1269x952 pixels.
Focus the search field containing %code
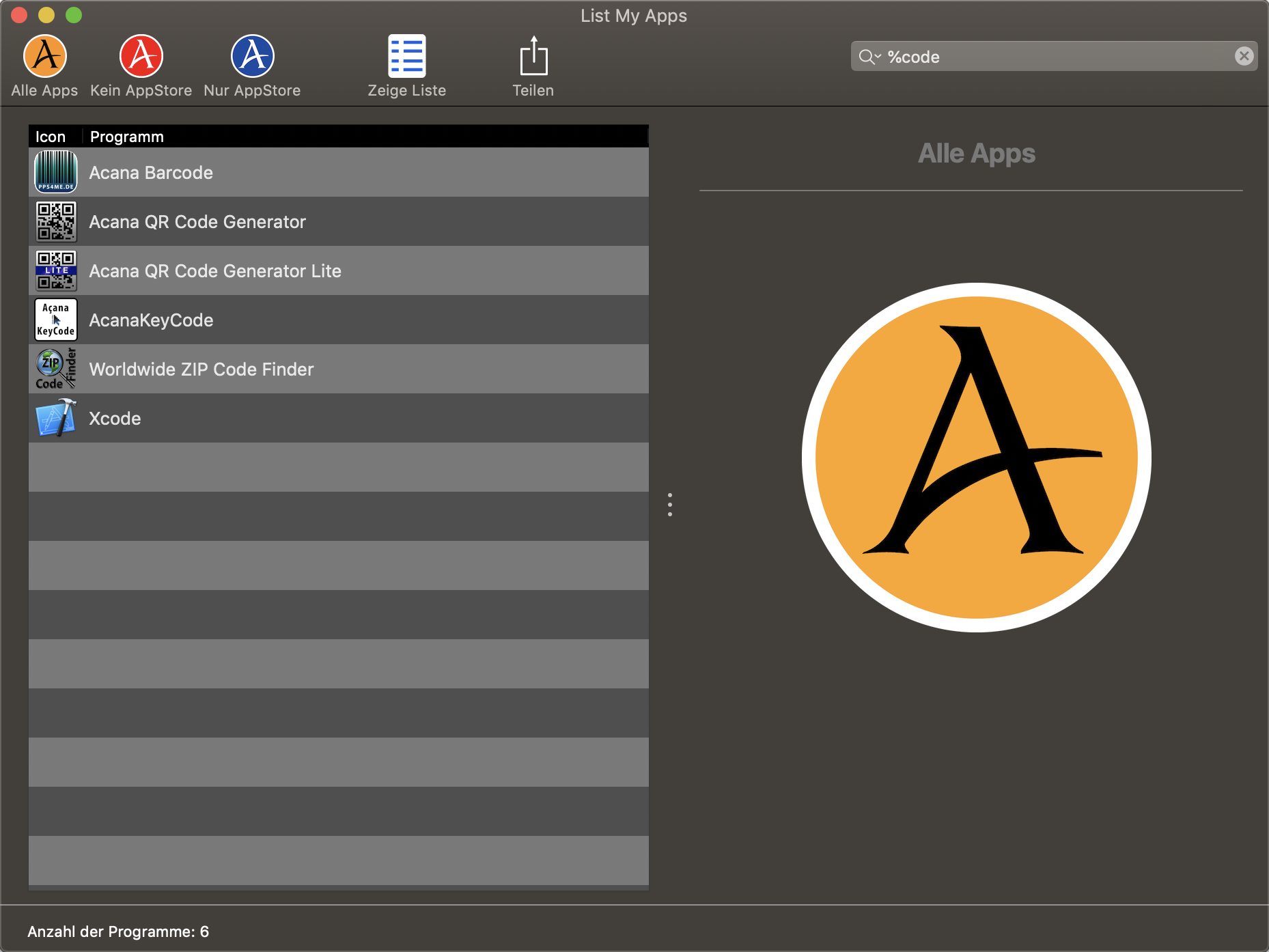point(1054,56)
